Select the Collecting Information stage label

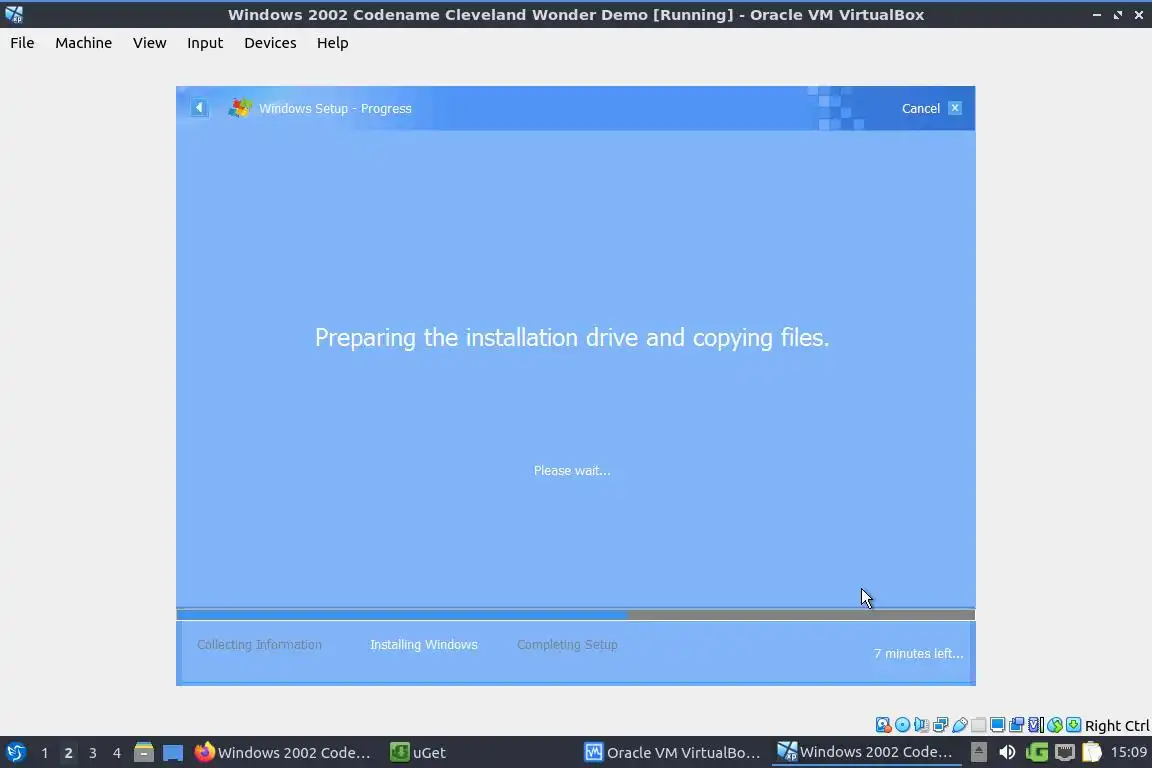coord(259,645)
